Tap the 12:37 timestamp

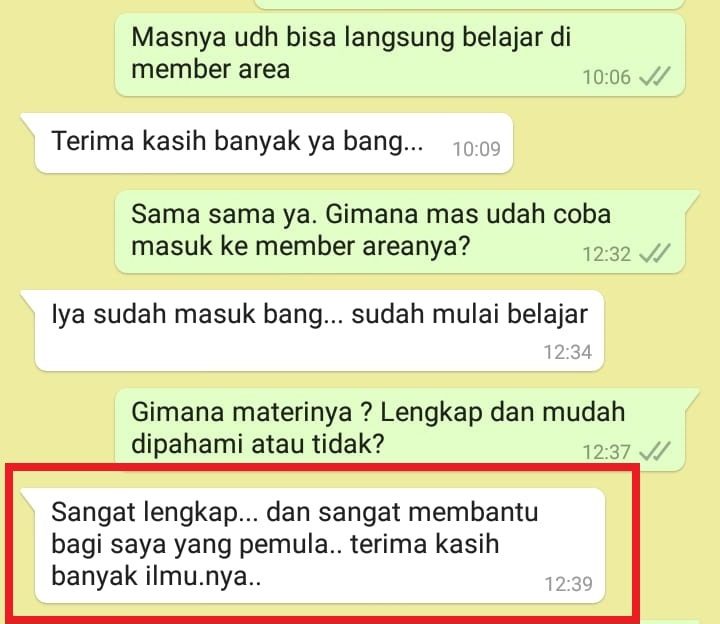[607, 452]
